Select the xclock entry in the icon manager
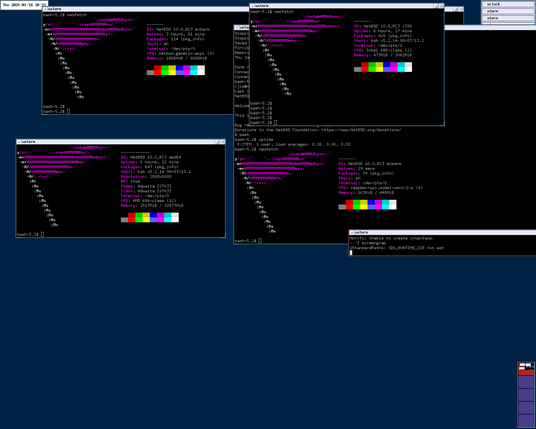This screenshot has height=429, width=536. pos(508,4)
